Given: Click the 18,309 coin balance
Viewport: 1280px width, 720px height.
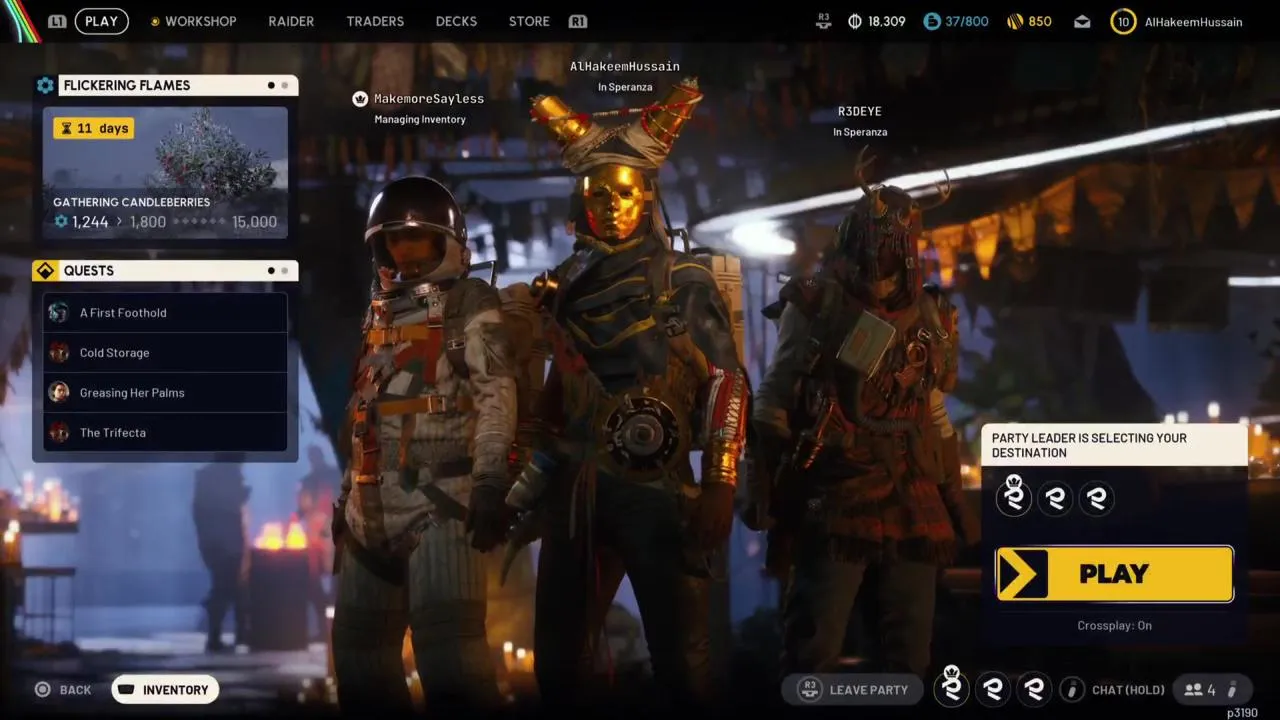Looking at the screenshot, I should point(886,21).
